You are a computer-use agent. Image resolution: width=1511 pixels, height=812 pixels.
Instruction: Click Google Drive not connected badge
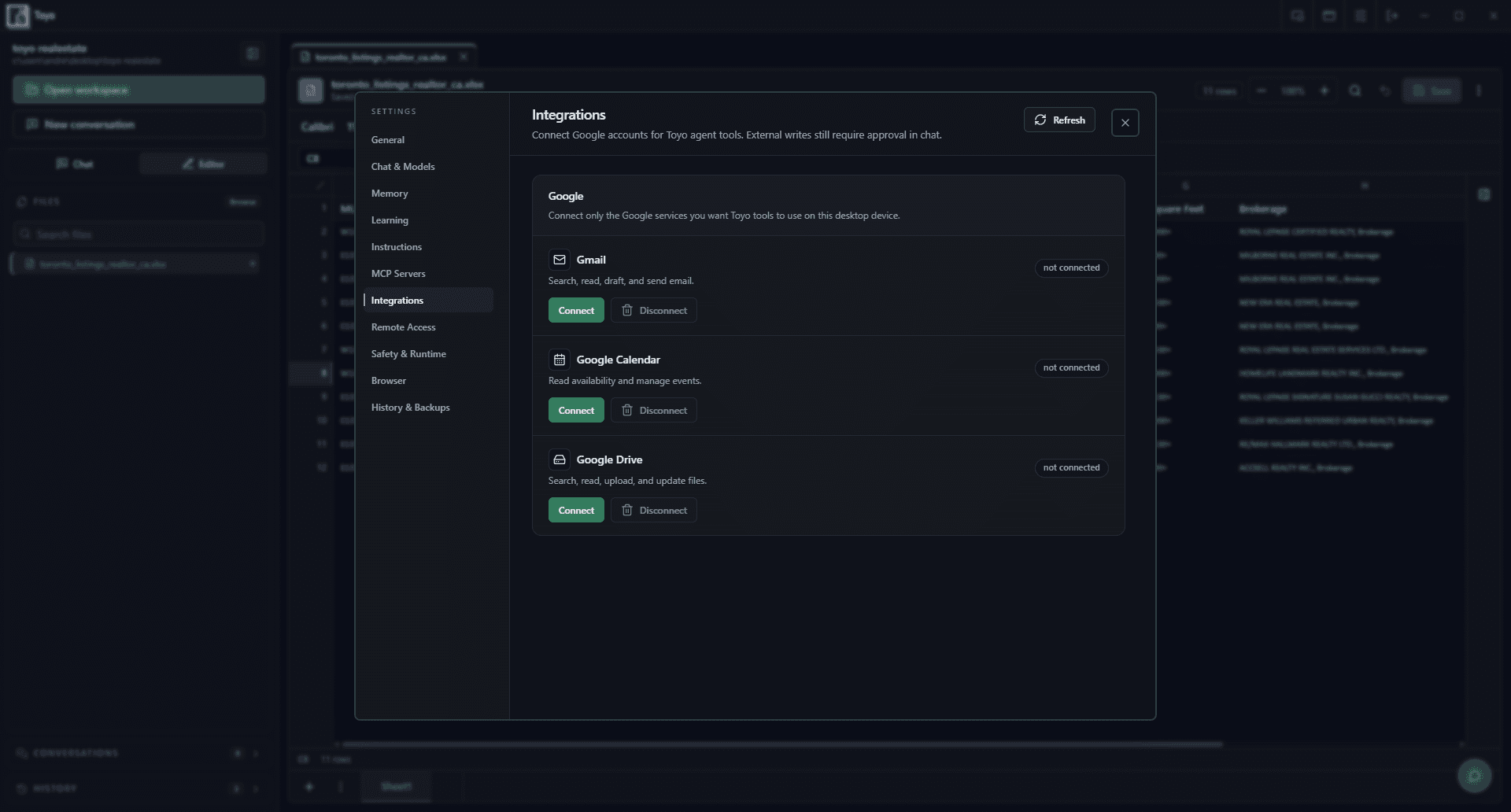click(1071, 467)
